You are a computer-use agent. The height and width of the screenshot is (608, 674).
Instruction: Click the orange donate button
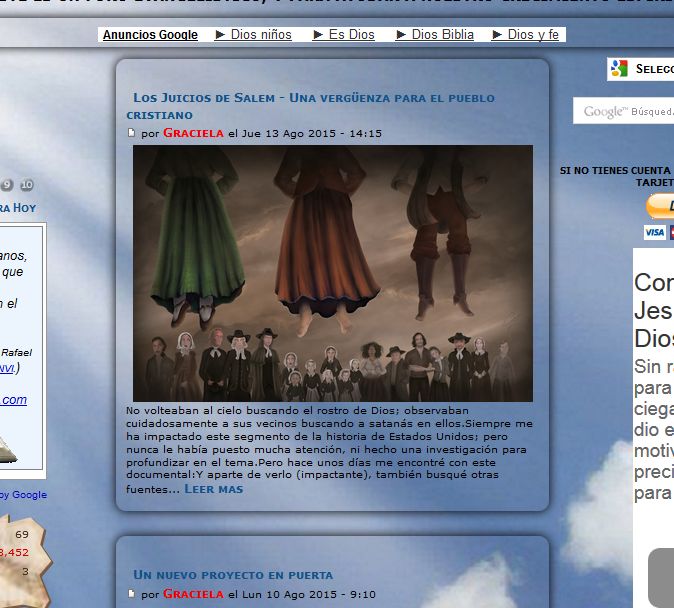click(x=660, y=207)
